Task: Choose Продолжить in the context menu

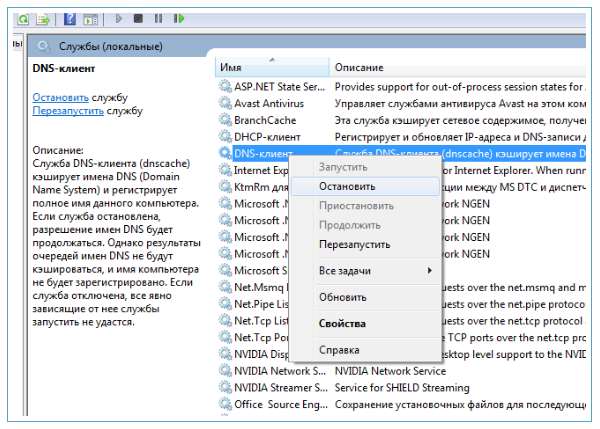Action: click(365, 225)
